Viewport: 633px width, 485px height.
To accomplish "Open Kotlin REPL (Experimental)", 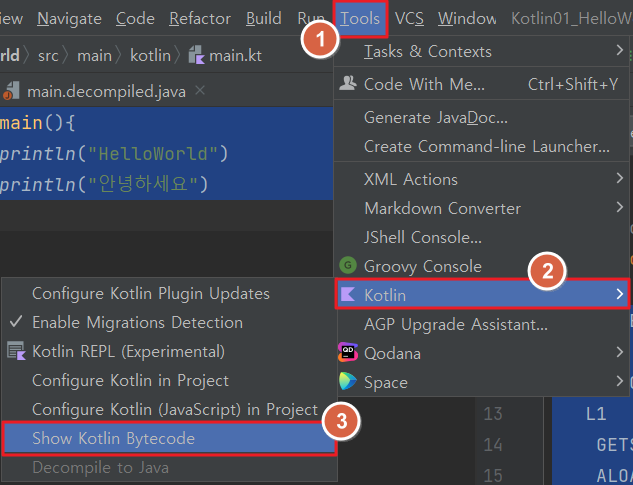I will (x=170, y=352).
